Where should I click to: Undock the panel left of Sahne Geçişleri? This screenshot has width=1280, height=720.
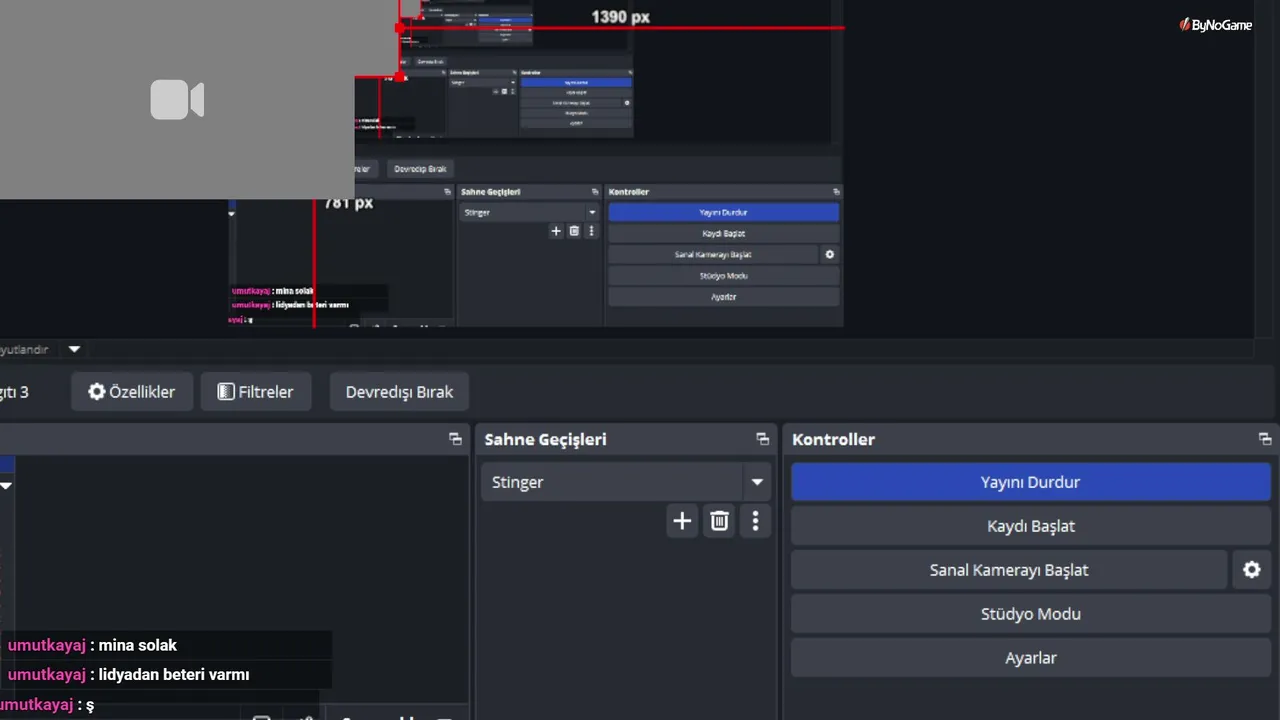pos(455,439)
